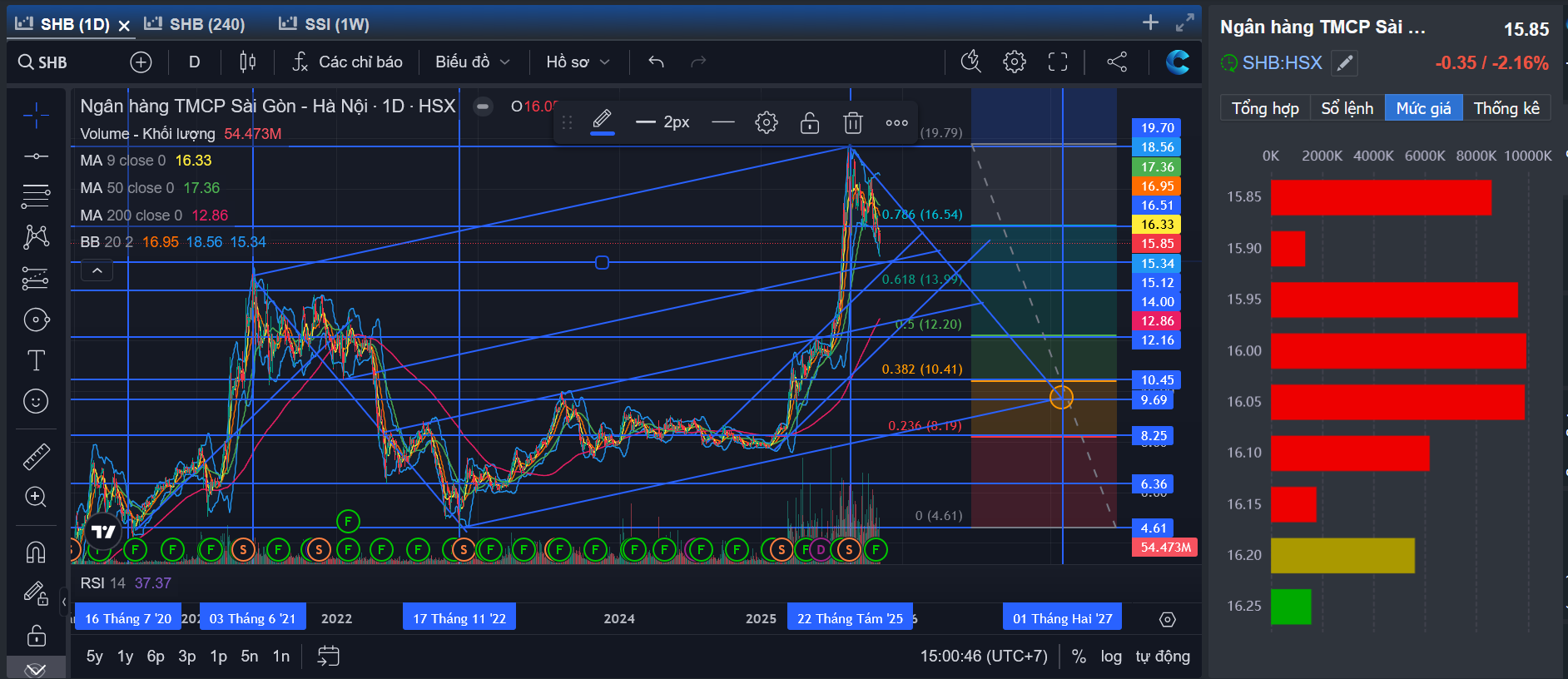Expand the left toolbar bottom chevron

coord(36,669)
